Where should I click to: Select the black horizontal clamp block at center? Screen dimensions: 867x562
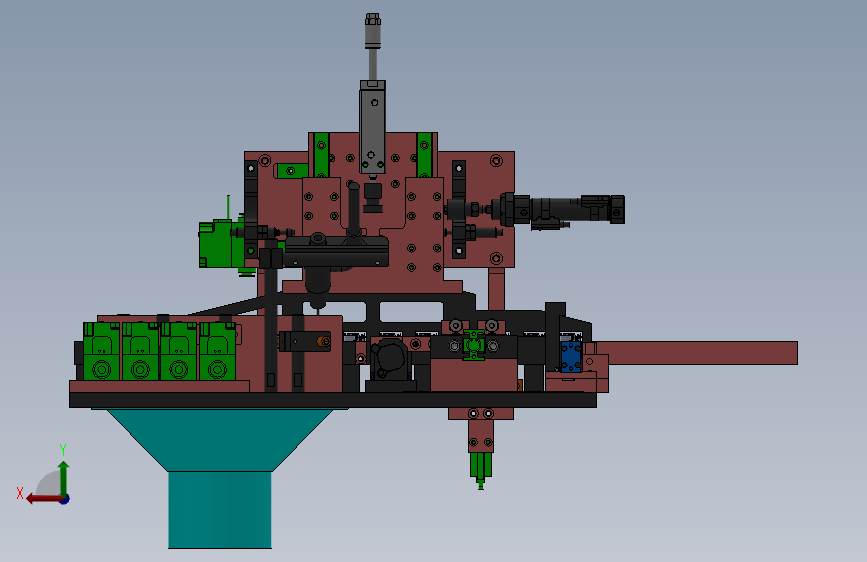336,251
